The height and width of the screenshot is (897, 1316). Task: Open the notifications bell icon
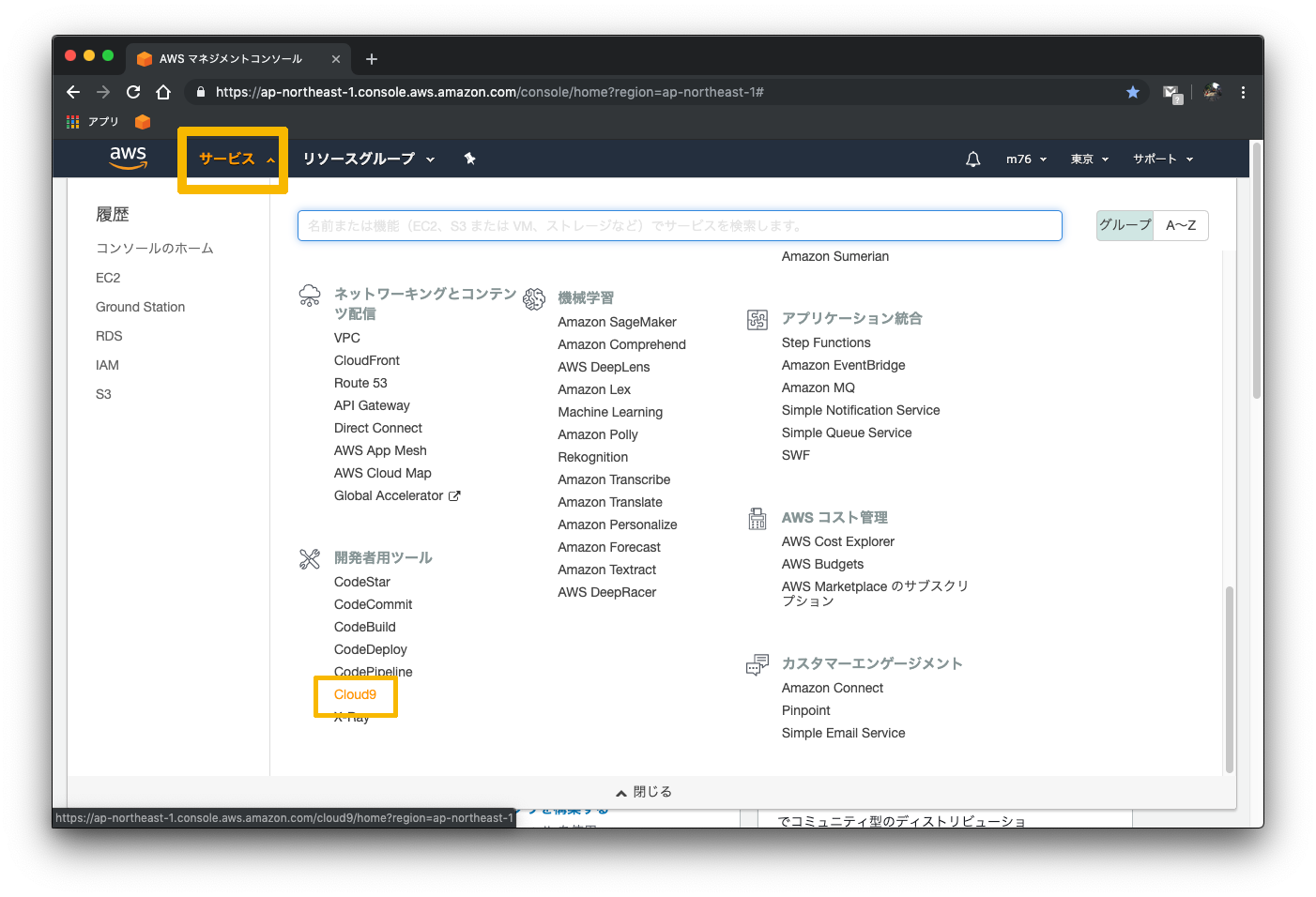[973, 160]
